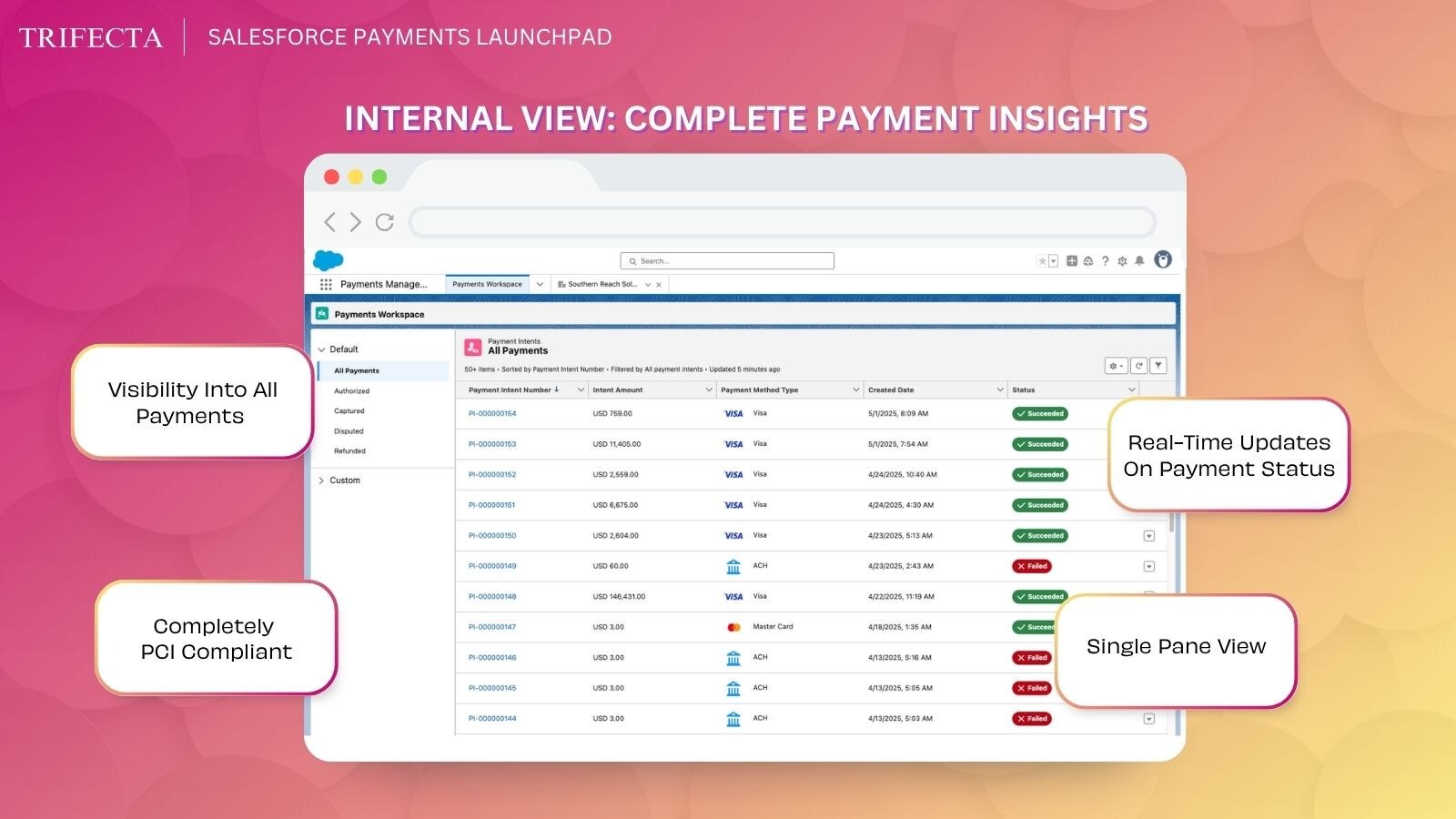Open list view controls gear dropdown
The image size is (1456, 819).
point(1116,366)
